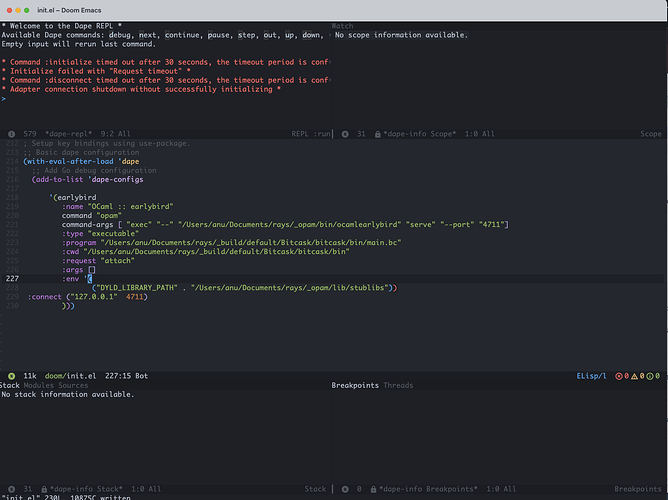Switch to the Stack tab
The width and height of the screenshot is (668, 500).
point(10,385)
